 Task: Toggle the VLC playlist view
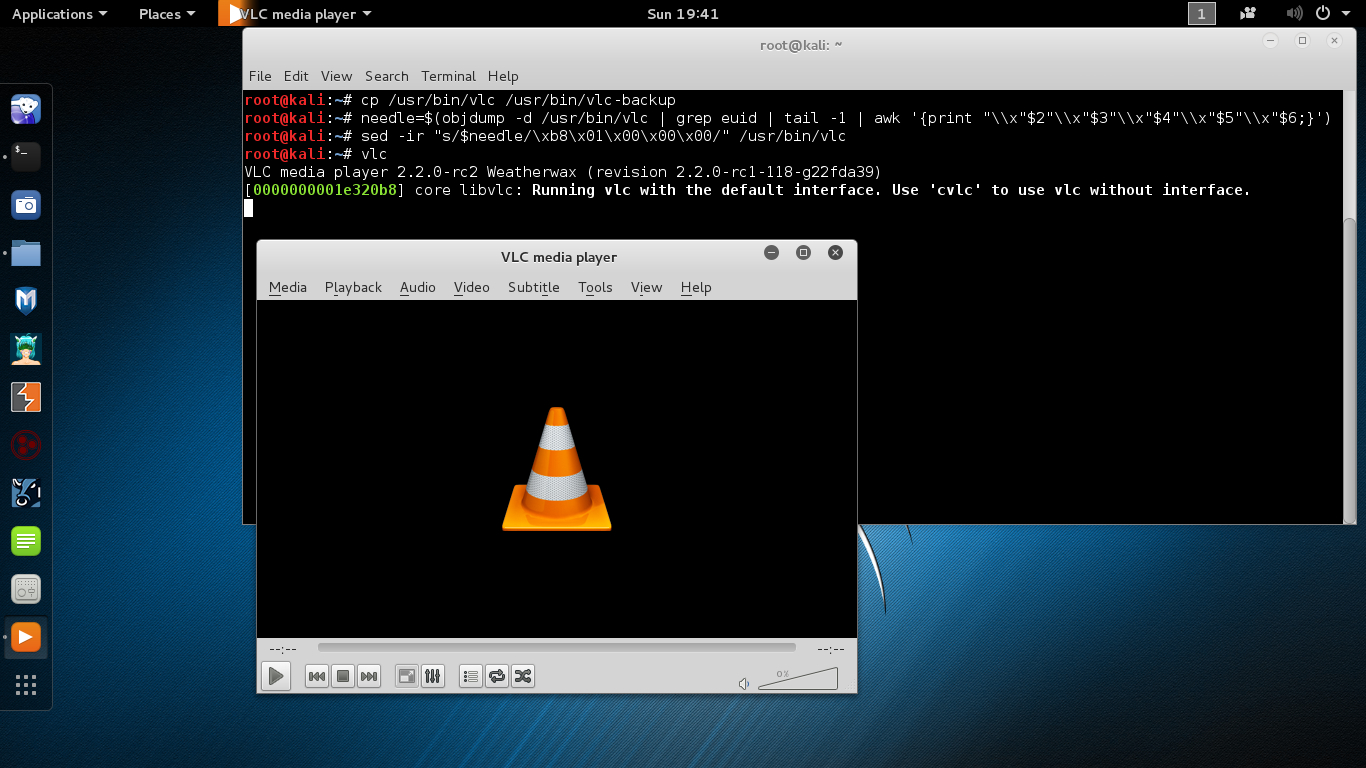pos(471,677)
